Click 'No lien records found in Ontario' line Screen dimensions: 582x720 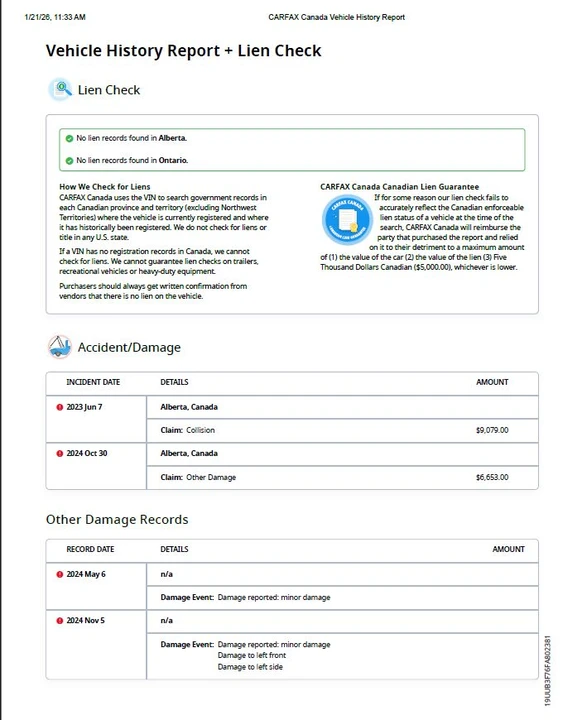132,160
